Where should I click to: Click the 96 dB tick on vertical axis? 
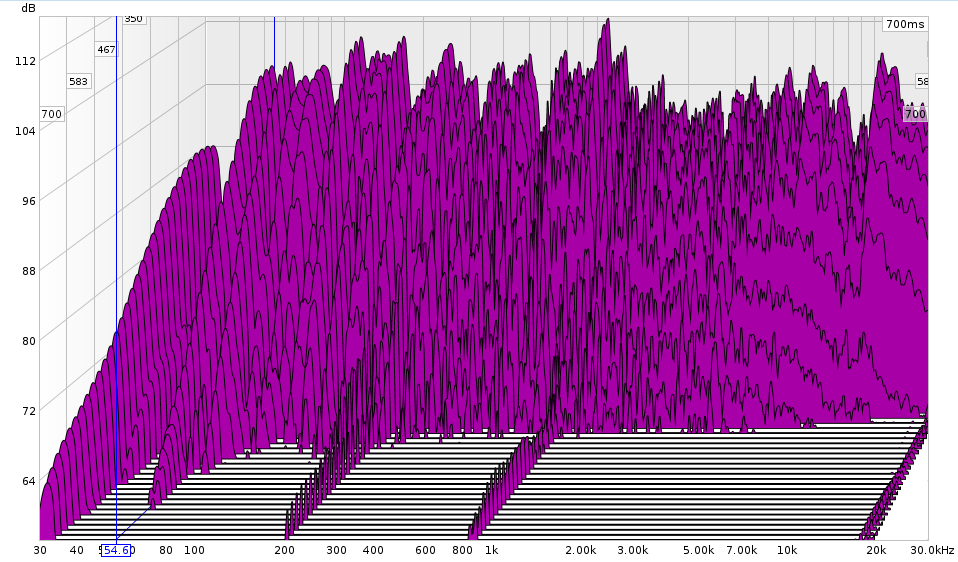point(28,201)
